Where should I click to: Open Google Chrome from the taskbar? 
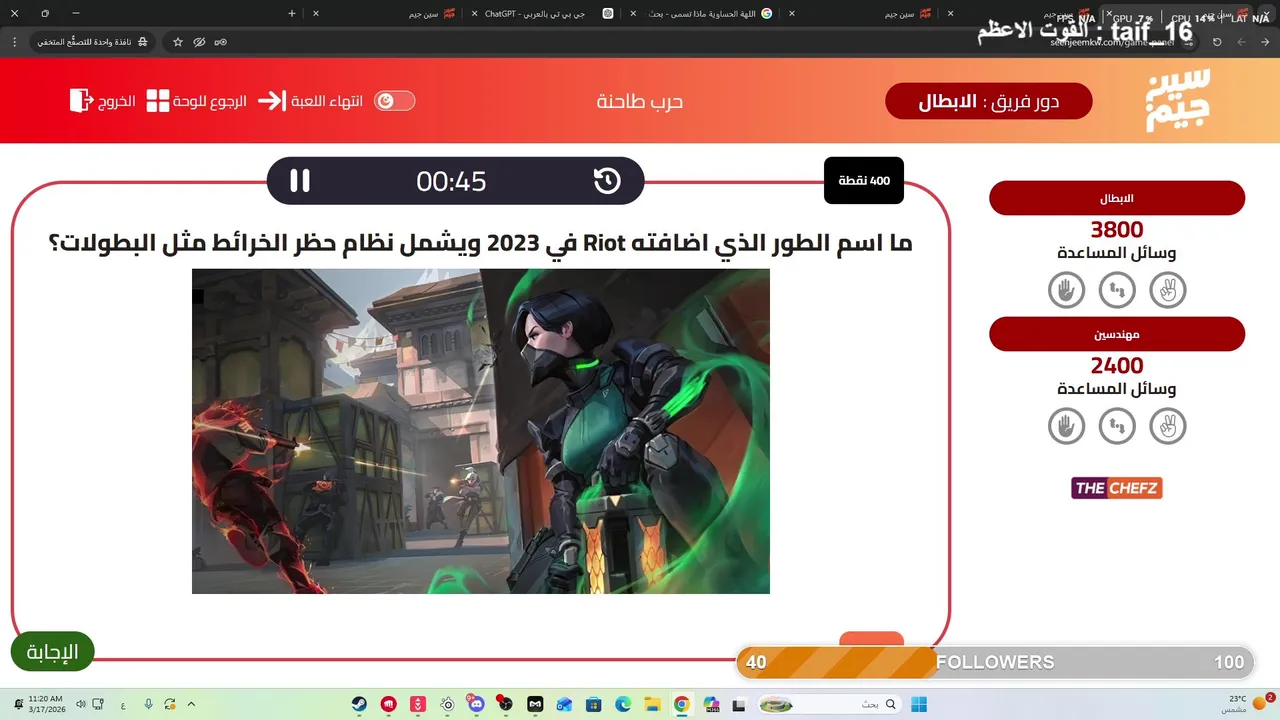coord(681,704)
